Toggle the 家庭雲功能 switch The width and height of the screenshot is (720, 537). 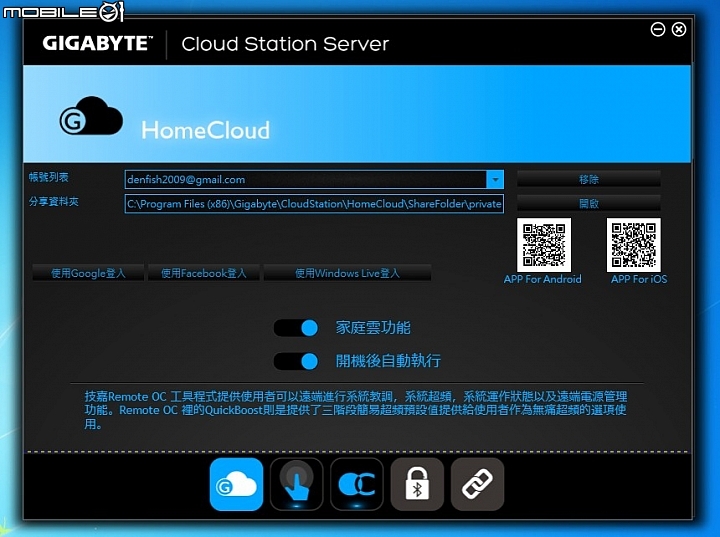296,328
